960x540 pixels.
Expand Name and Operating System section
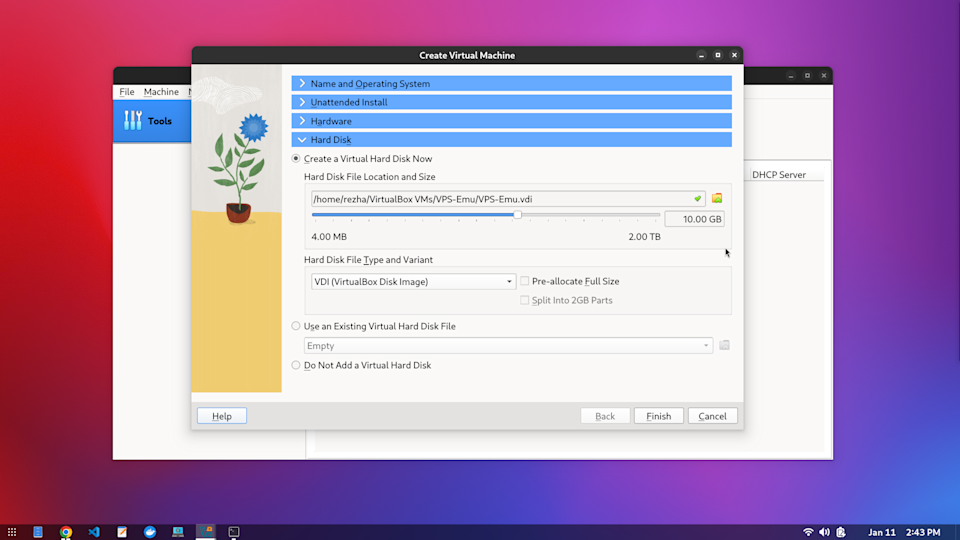(512, 83)
